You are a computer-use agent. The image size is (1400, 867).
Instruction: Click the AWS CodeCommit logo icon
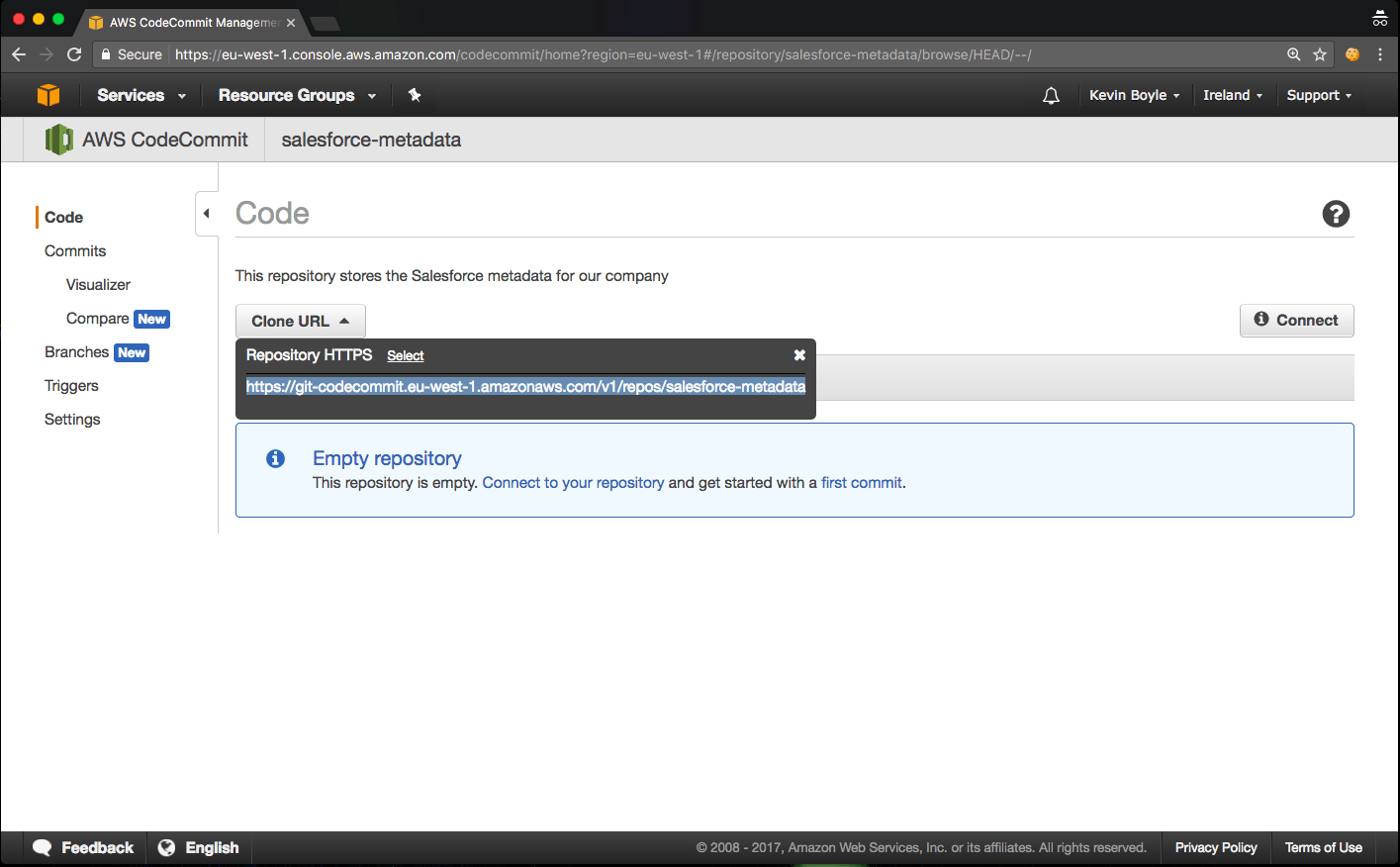point(58,140)
